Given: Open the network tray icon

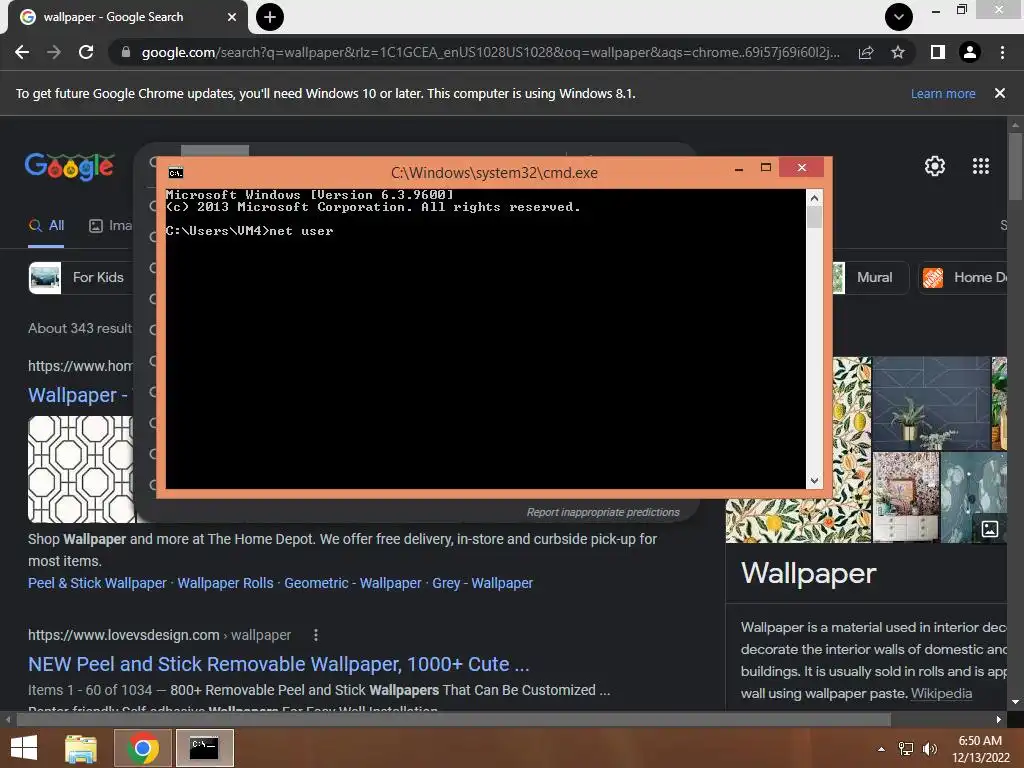Looking at the screenshot, I should point(906,749).
